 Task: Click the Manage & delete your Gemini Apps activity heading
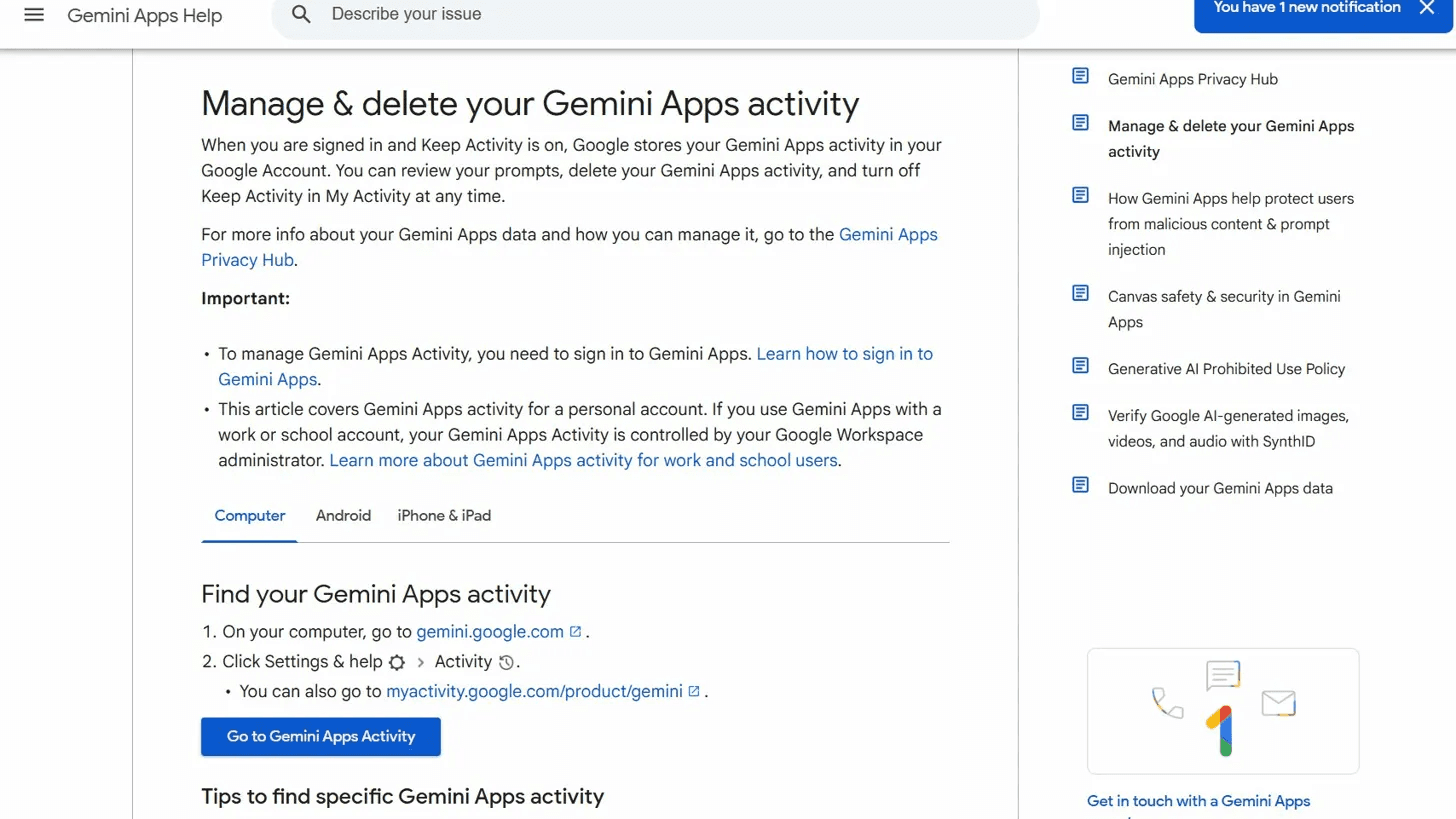coord(530,104)
